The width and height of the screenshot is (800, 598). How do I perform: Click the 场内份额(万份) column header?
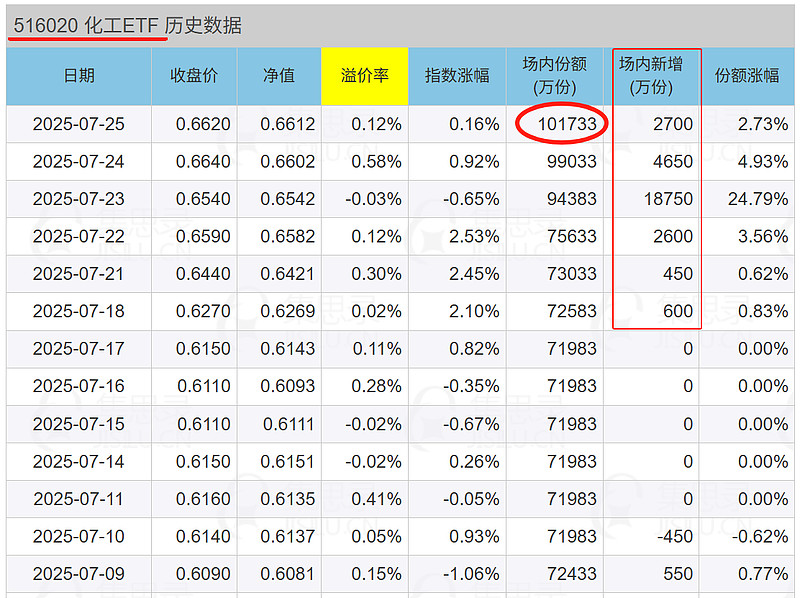(x=555, y=76)
